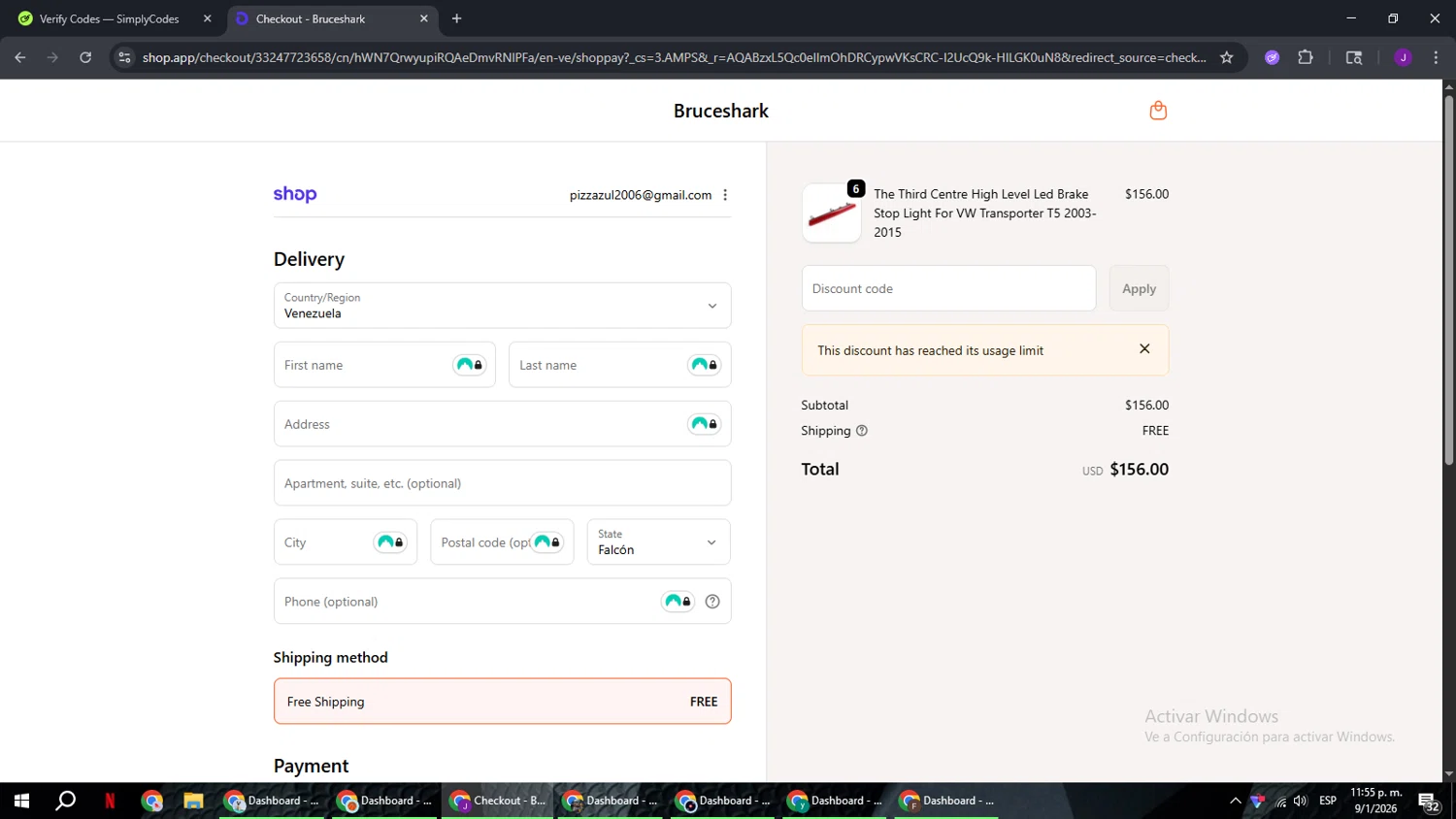1456x819 pixels.
Task: Launch Netflix from the taskbar
Action: click(110, 801)
